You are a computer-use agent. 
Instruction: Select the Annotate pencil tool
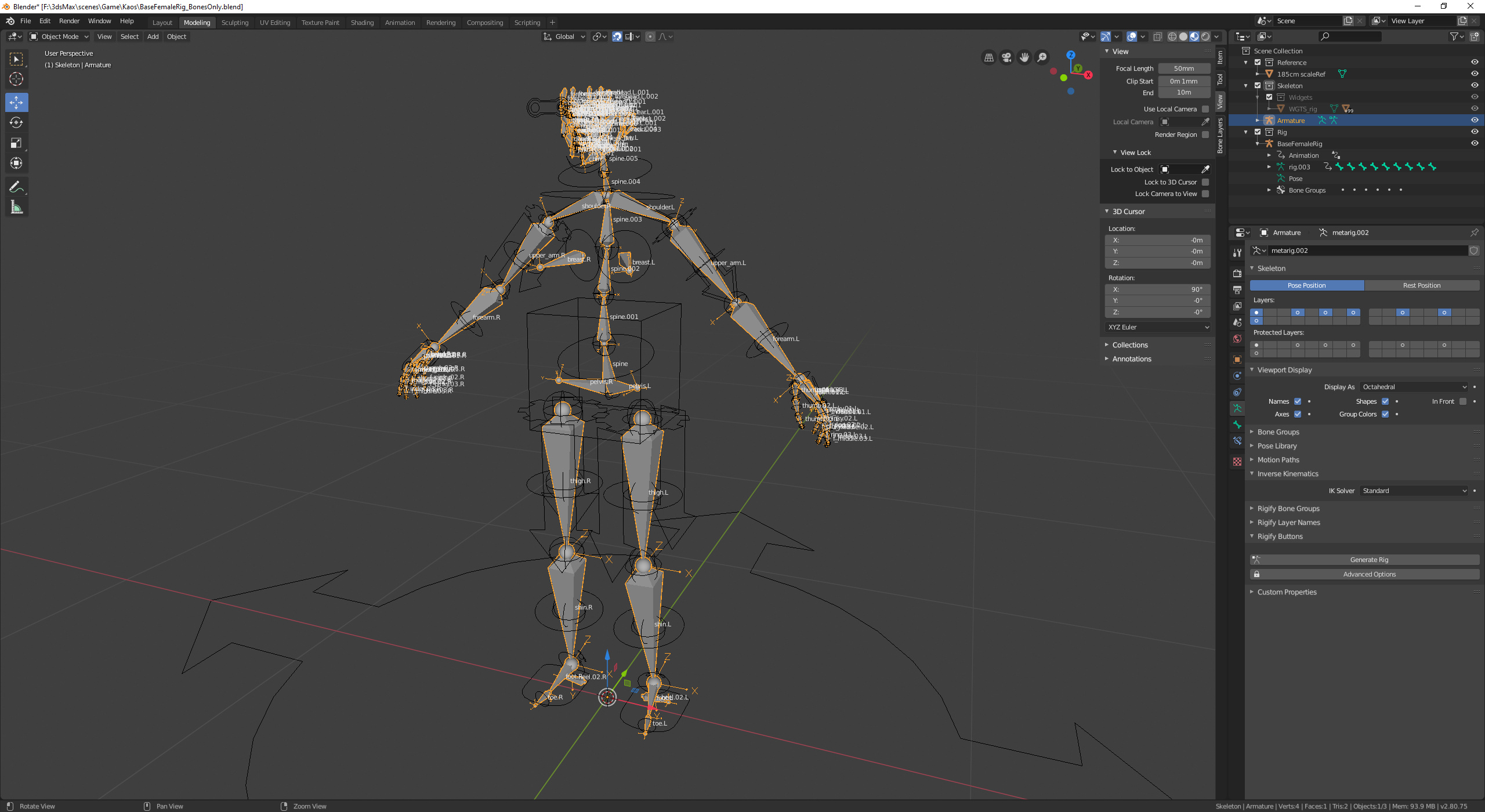coord(16,187)
